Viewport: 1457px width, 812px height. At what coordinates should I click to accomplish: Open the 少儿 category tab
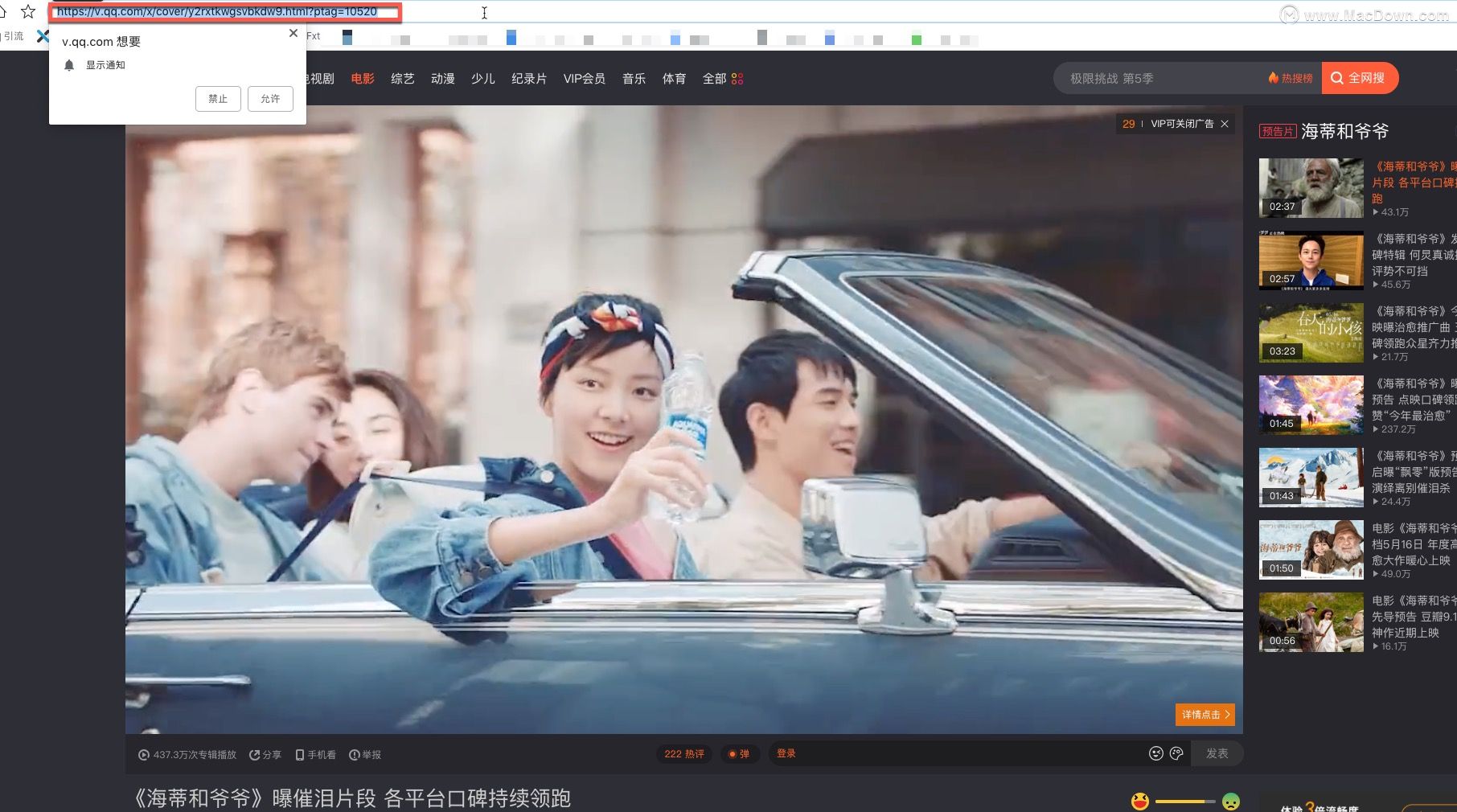click(x=483, y=79)
